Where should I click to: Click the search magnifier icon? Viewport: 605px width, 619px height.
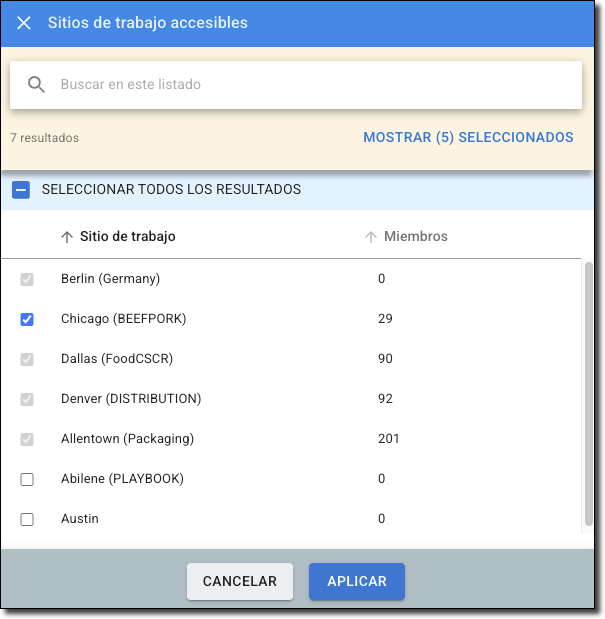pos(37,85)
